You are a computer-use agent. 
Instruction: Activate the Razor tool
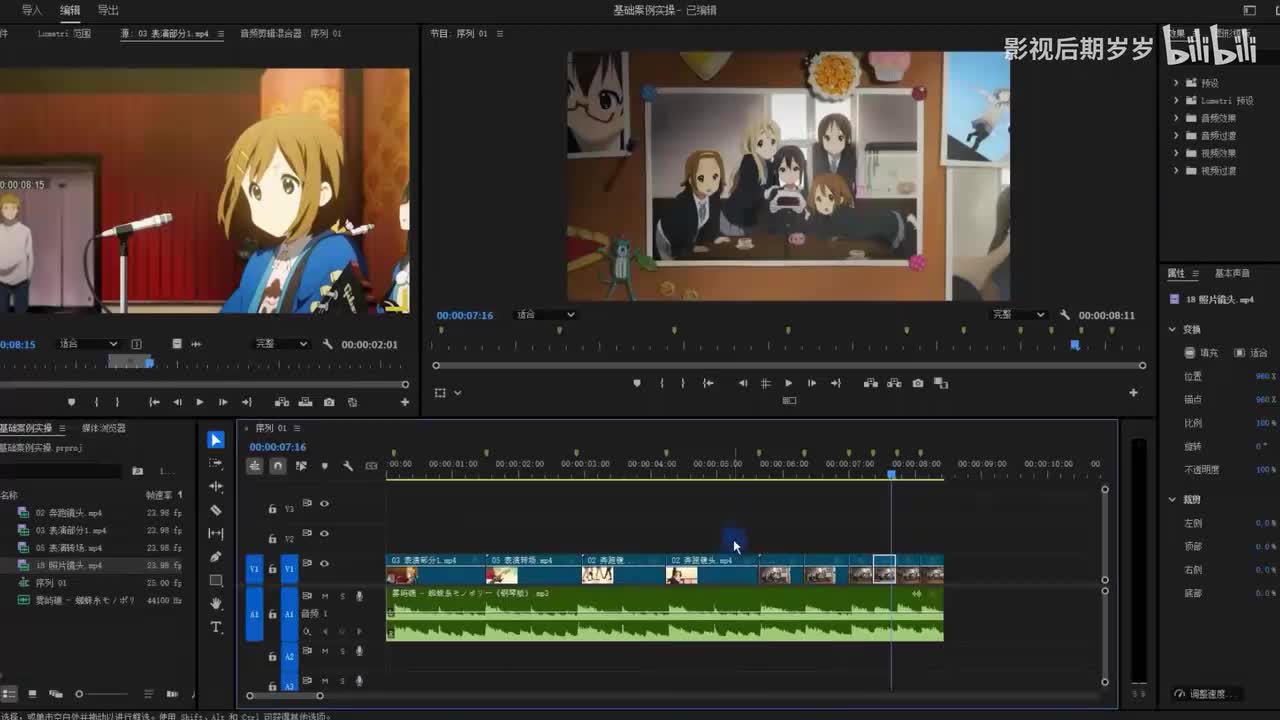pyautogui.click(x=216, y=510)
